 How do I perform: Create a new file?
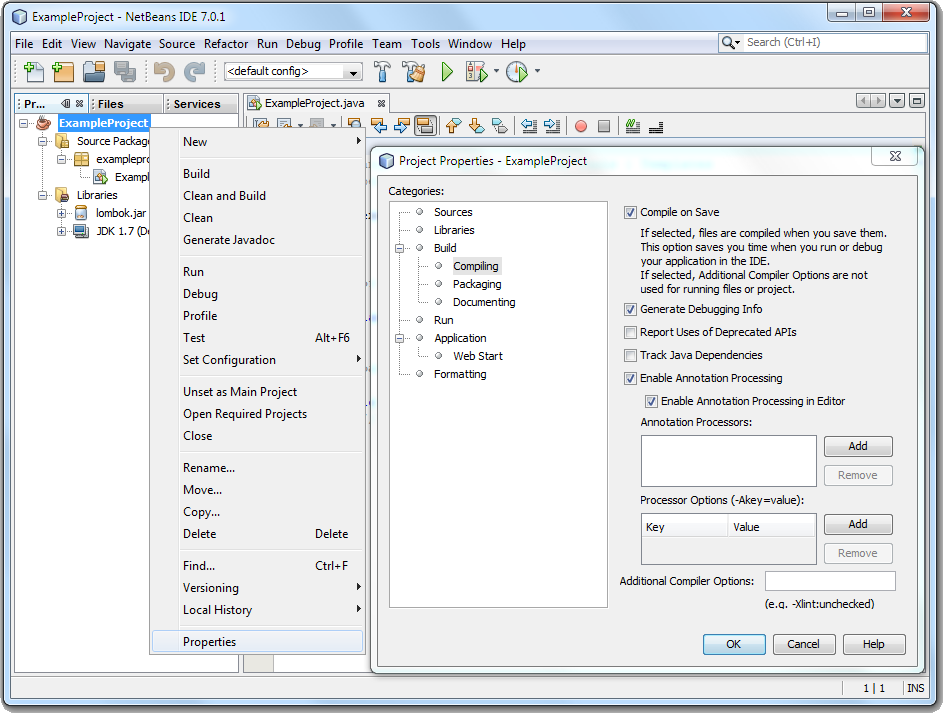click(32, 71)
